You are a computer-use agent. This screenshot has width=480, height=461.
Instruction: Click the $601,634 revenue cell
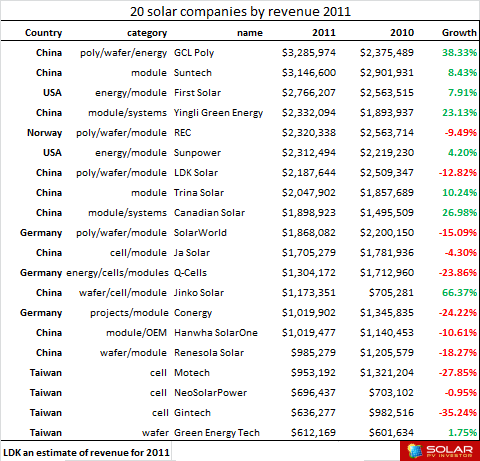tap(391, 433)
